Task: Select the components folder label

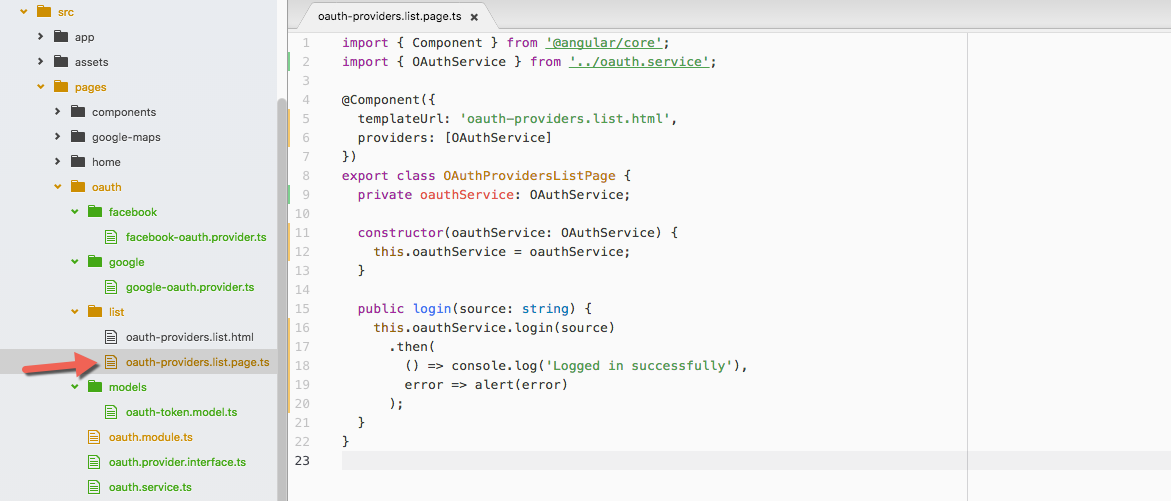Action: click(124, 112)
